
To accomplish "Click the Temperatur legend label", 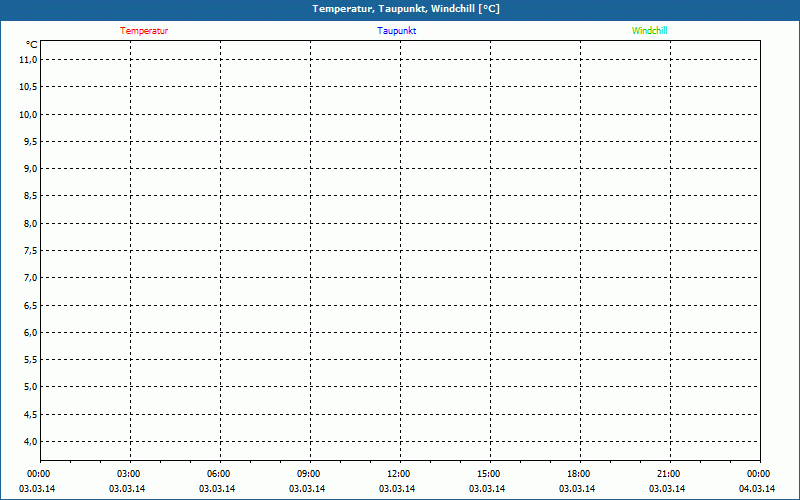I will coord(144,31).
